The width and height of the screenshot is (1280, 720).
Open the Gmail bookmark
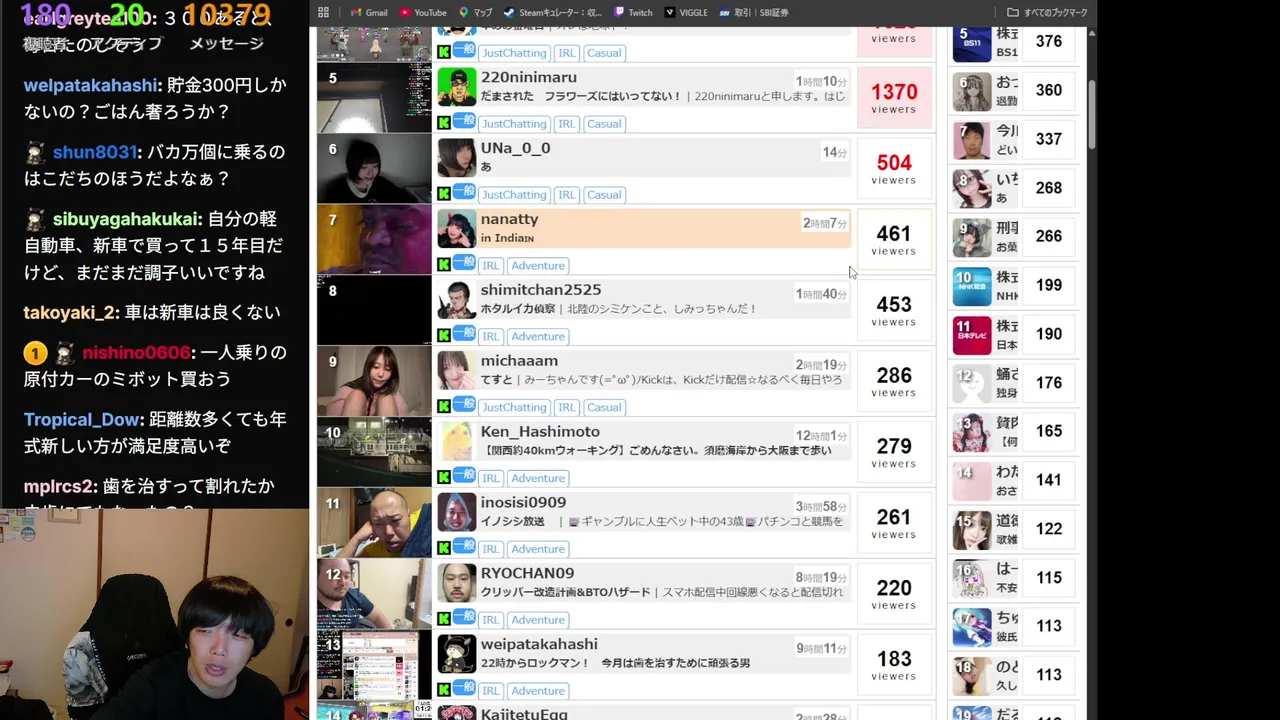click(369, 12)
